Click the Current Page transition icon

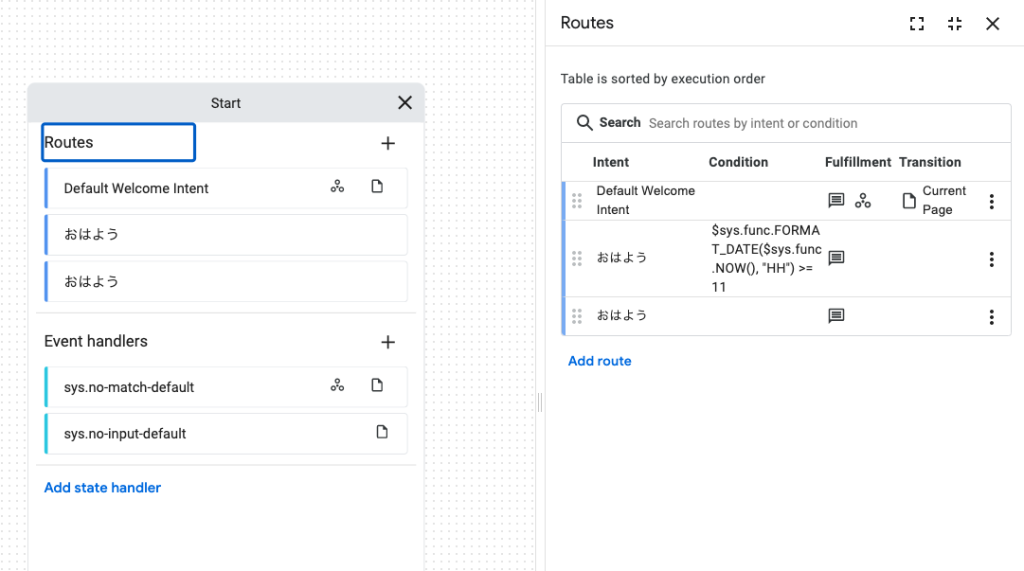[909, 201]
